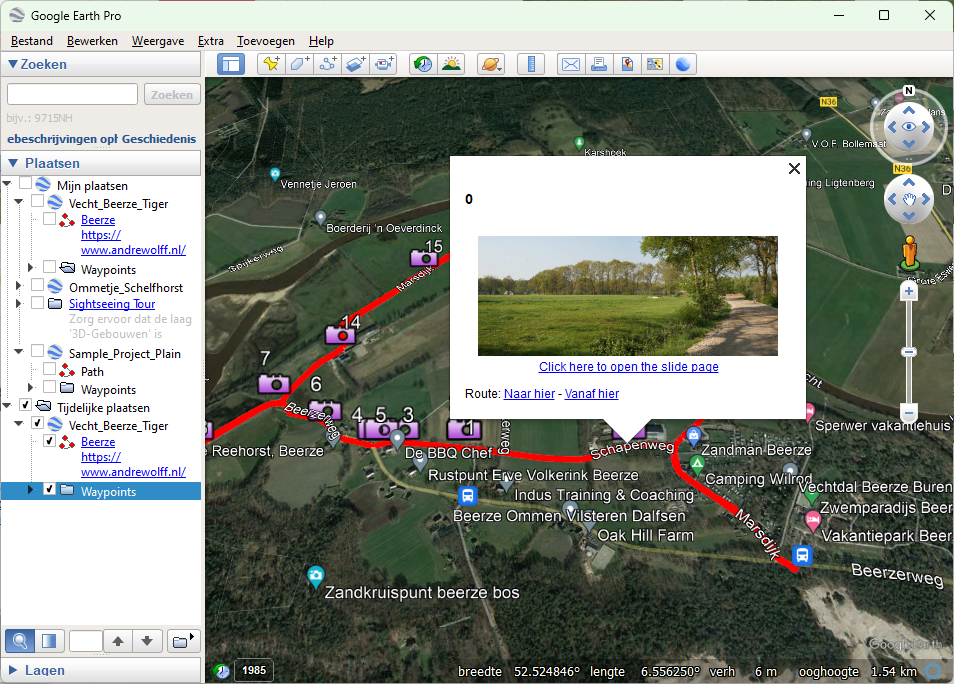954x684 pixels.
Task: Click 'Click here to open the slide page' link
Action: (628, 367)
